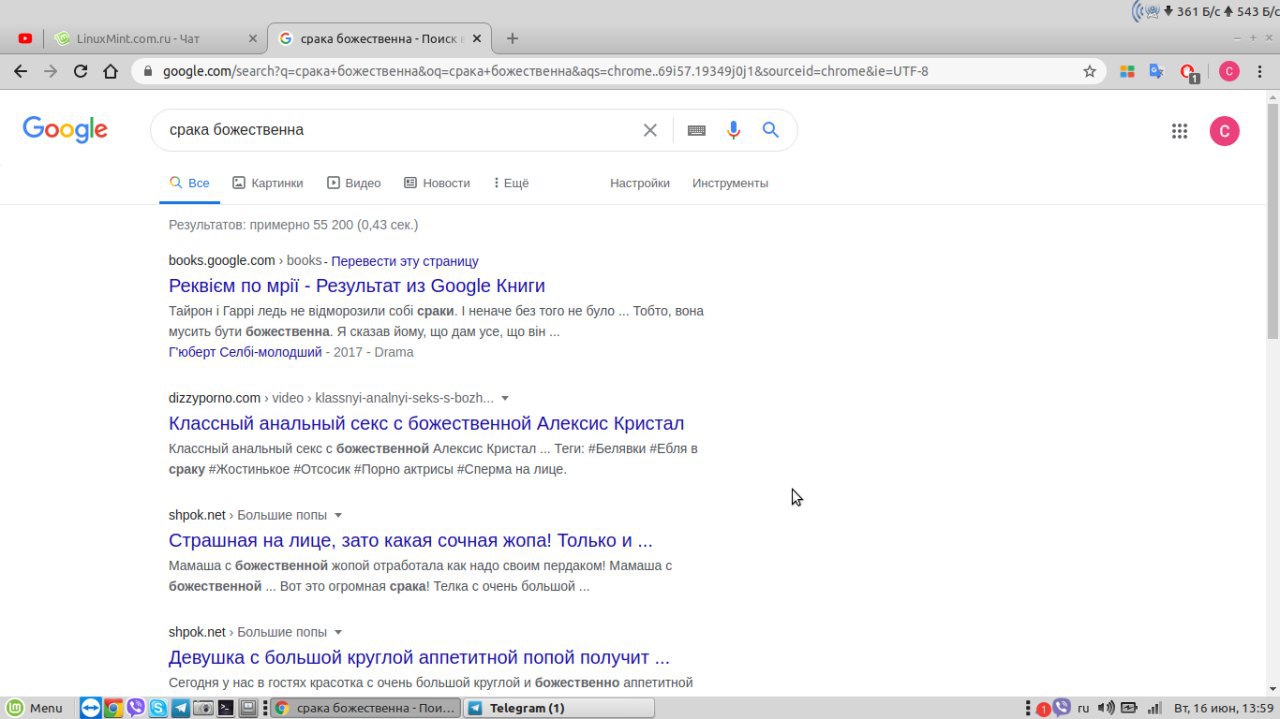Launch Viber from the panel launcher
The width and height of the screenshot is (1280, 719).
[135, 708]
